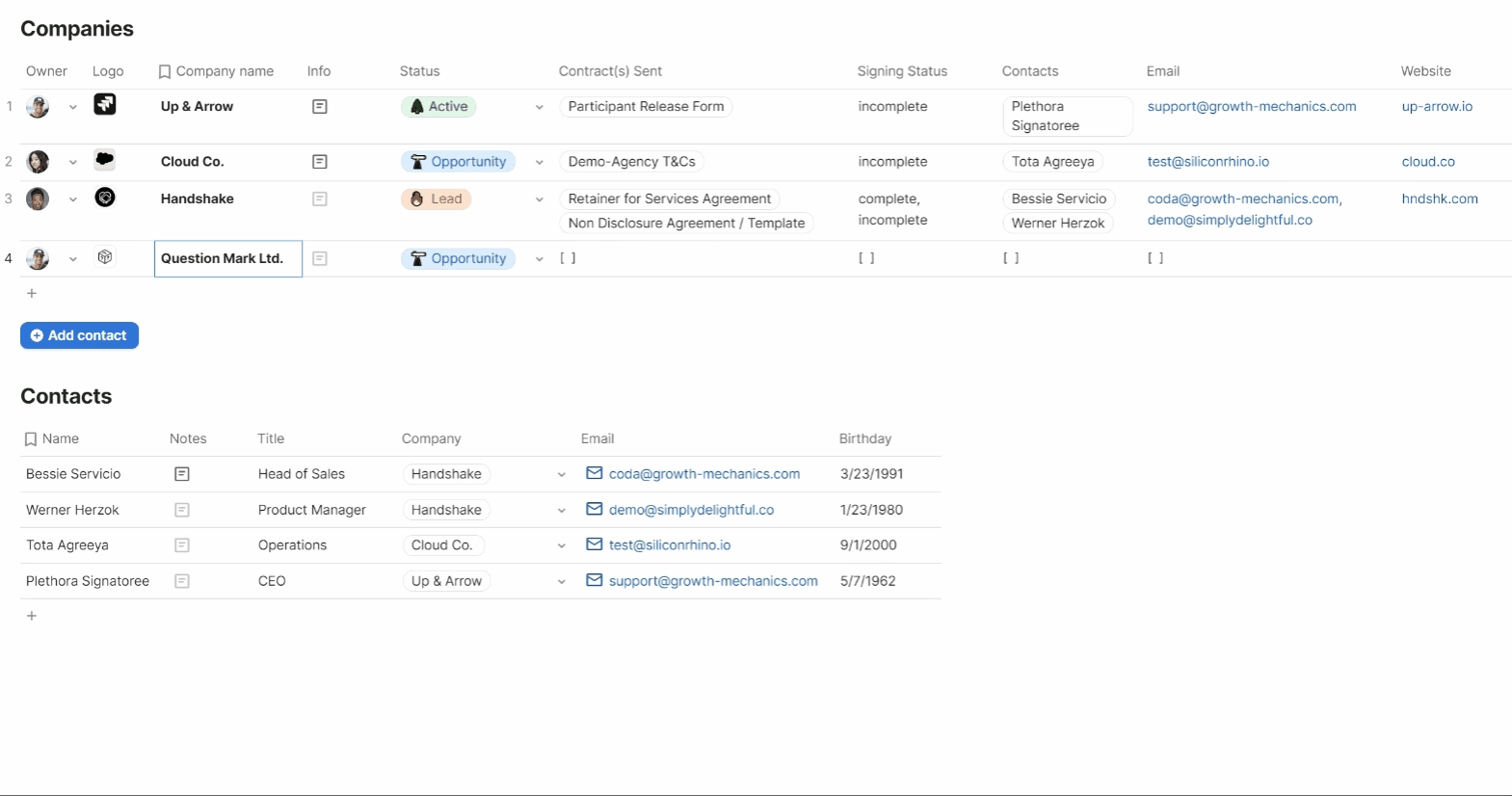Open the up-arrow.io website link
Screen dimensions: 1512x796
[x=1437, y=107]
